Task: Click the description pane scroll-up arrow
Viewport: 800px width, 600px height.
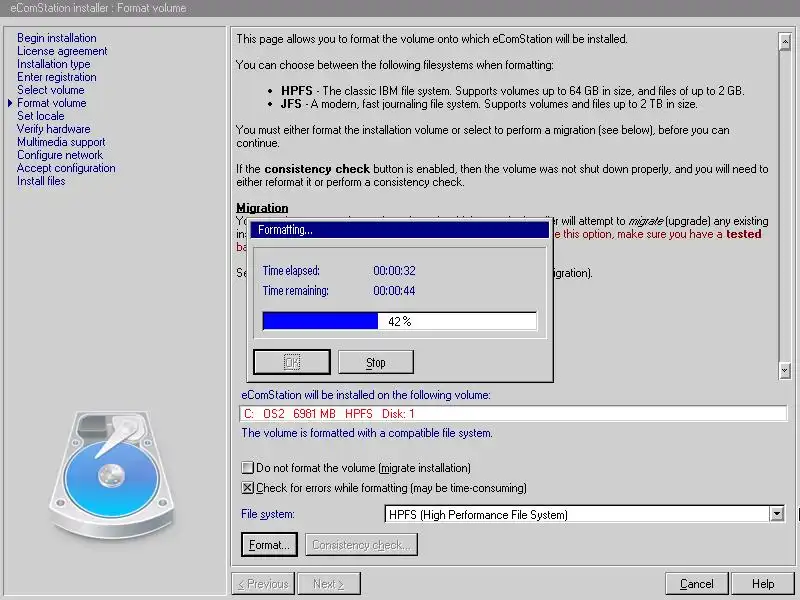Action: (x=785, y=42)
